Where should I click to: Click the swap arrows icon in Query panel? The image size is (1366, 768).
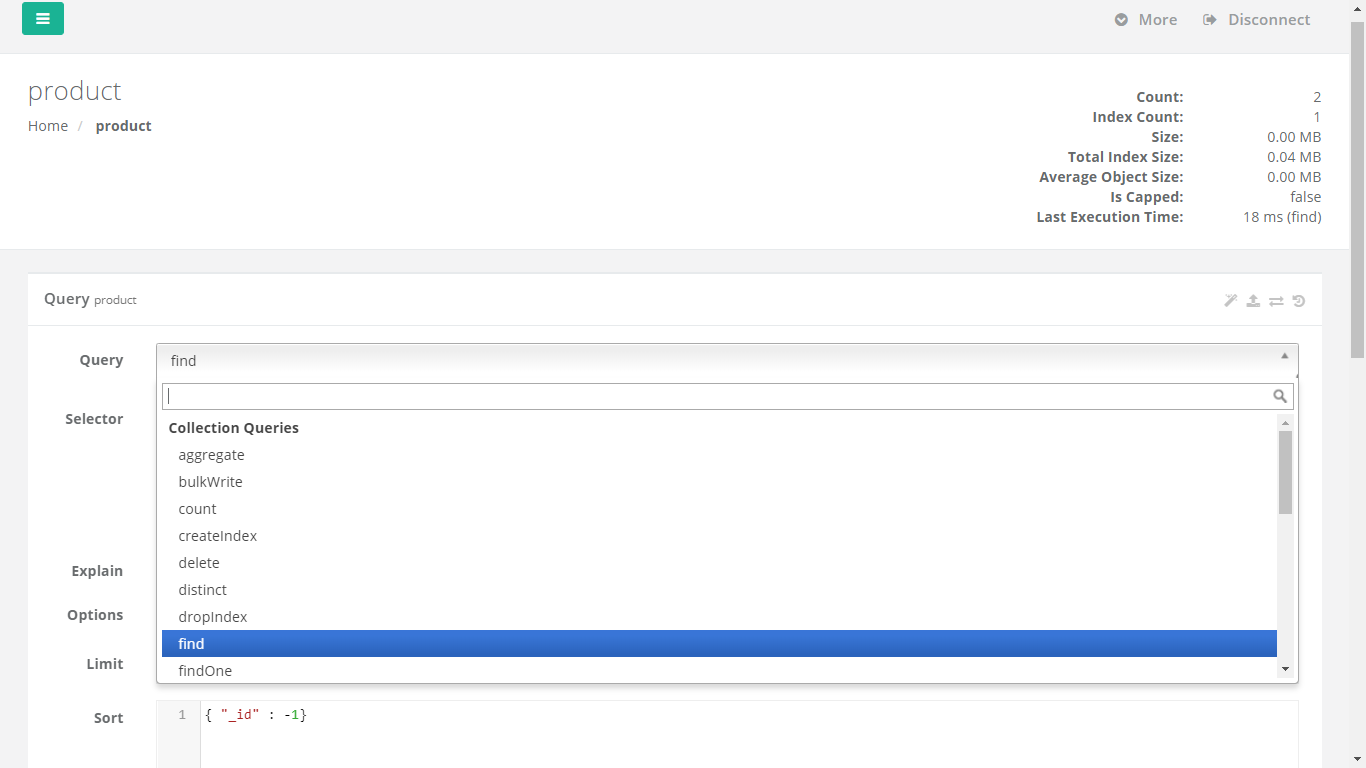[x=1276, y=301]
